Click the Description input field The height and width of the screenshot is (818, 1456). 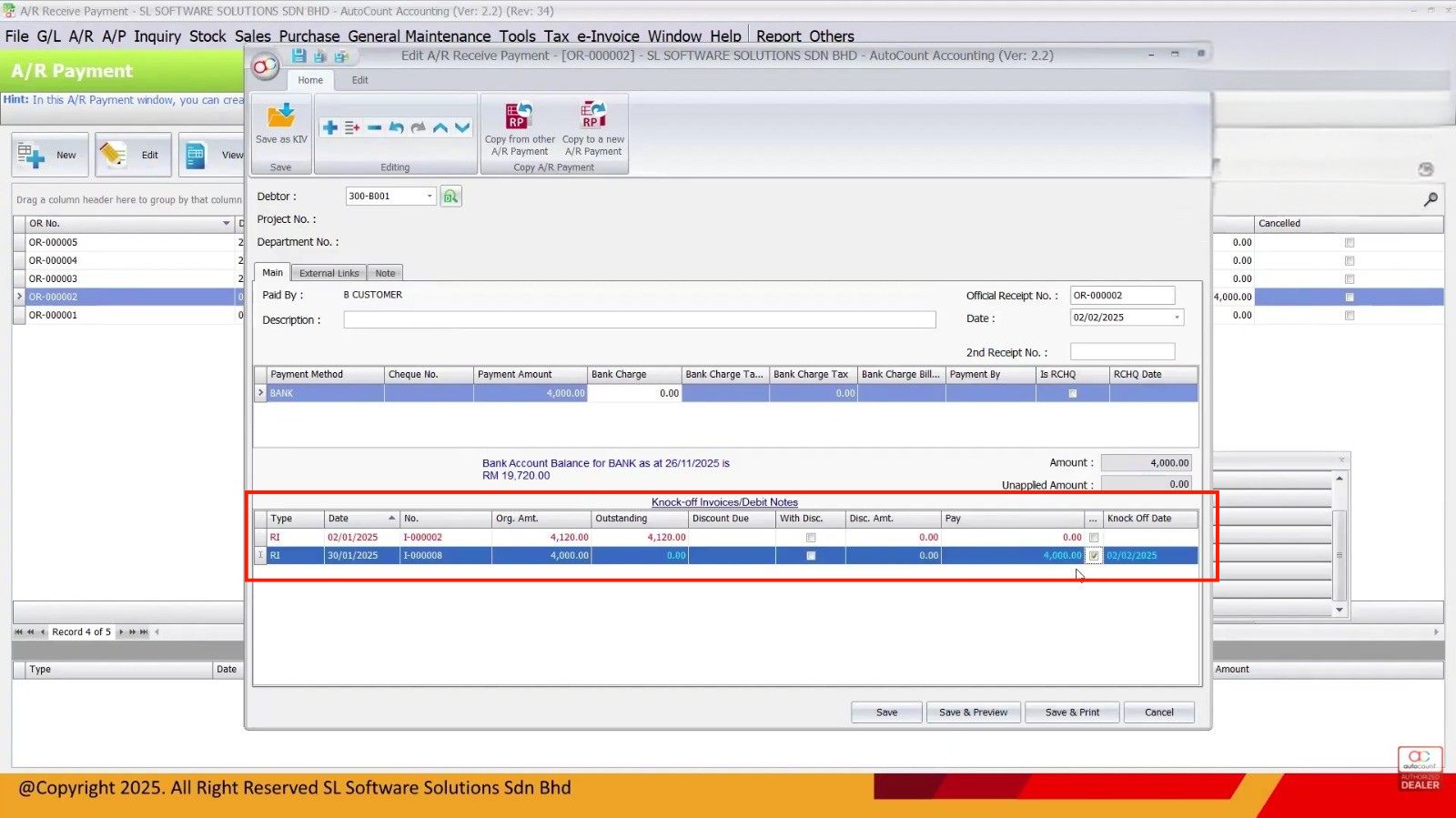pos(640,320)
